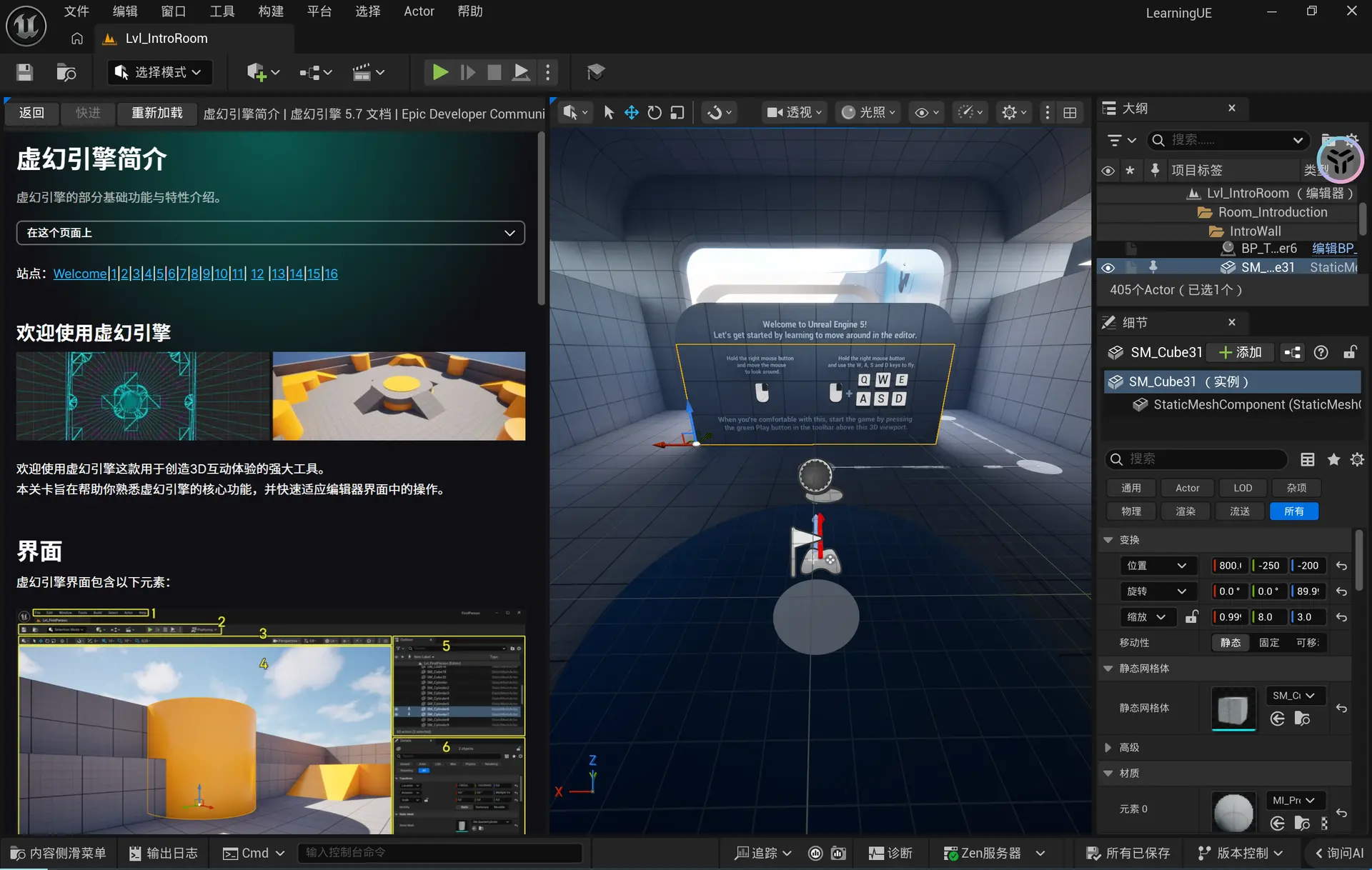Activate the scale tool in viewport
Image resolution: width=1372 pixels, height=870 pixels.
click(677, 113)
